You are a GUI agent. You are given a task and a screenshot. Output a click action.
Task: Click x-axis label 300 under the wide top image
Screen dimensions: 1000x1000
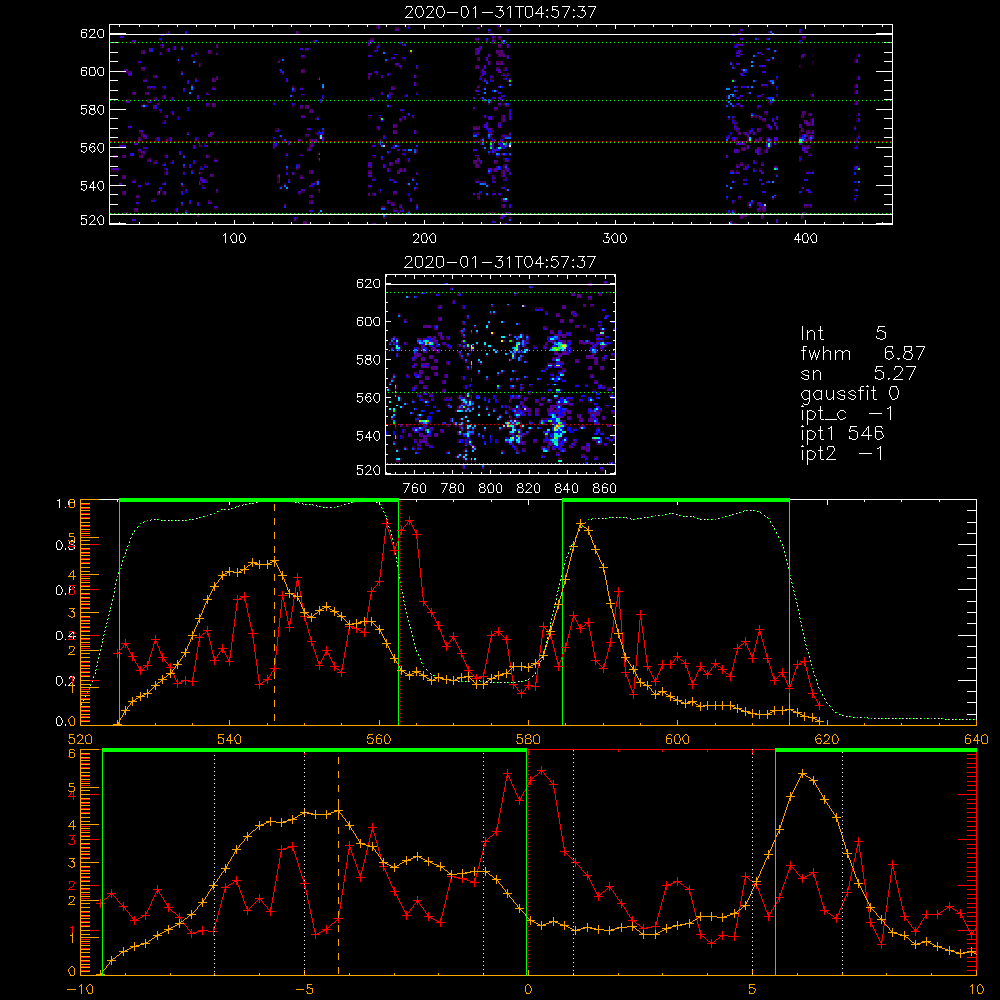coord(615,239)
